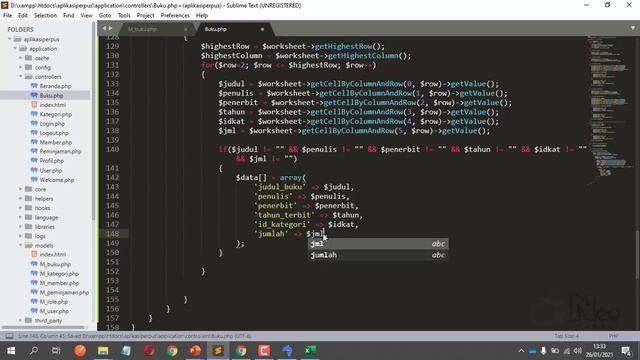
Task: Open M_kategori.php in models folder
Action: coord(59,274)
